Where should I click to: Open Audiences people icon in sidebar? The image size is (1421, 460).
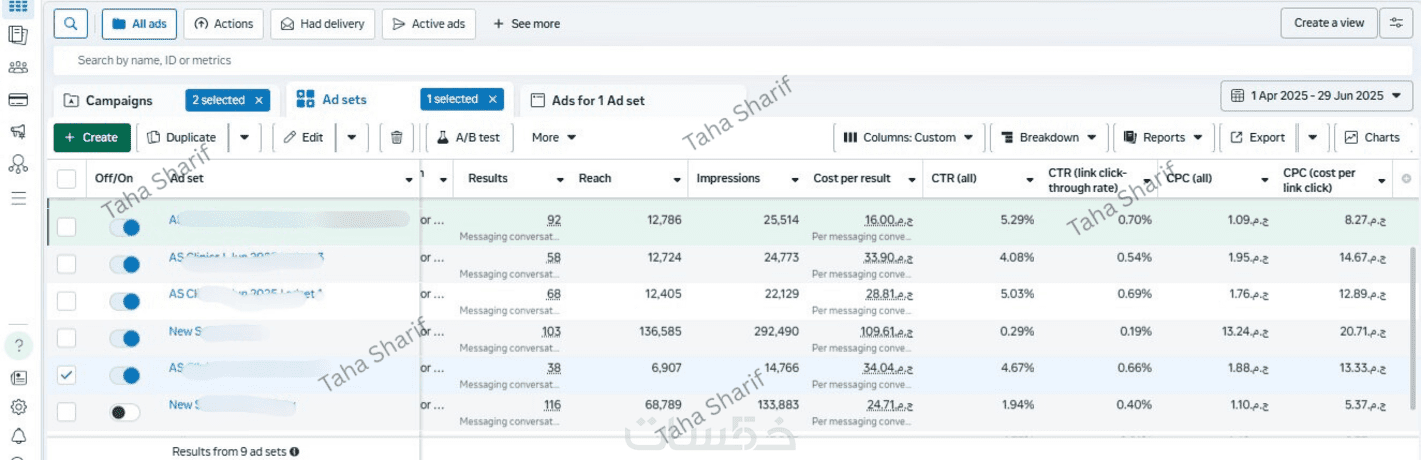[x=17, y=67]
